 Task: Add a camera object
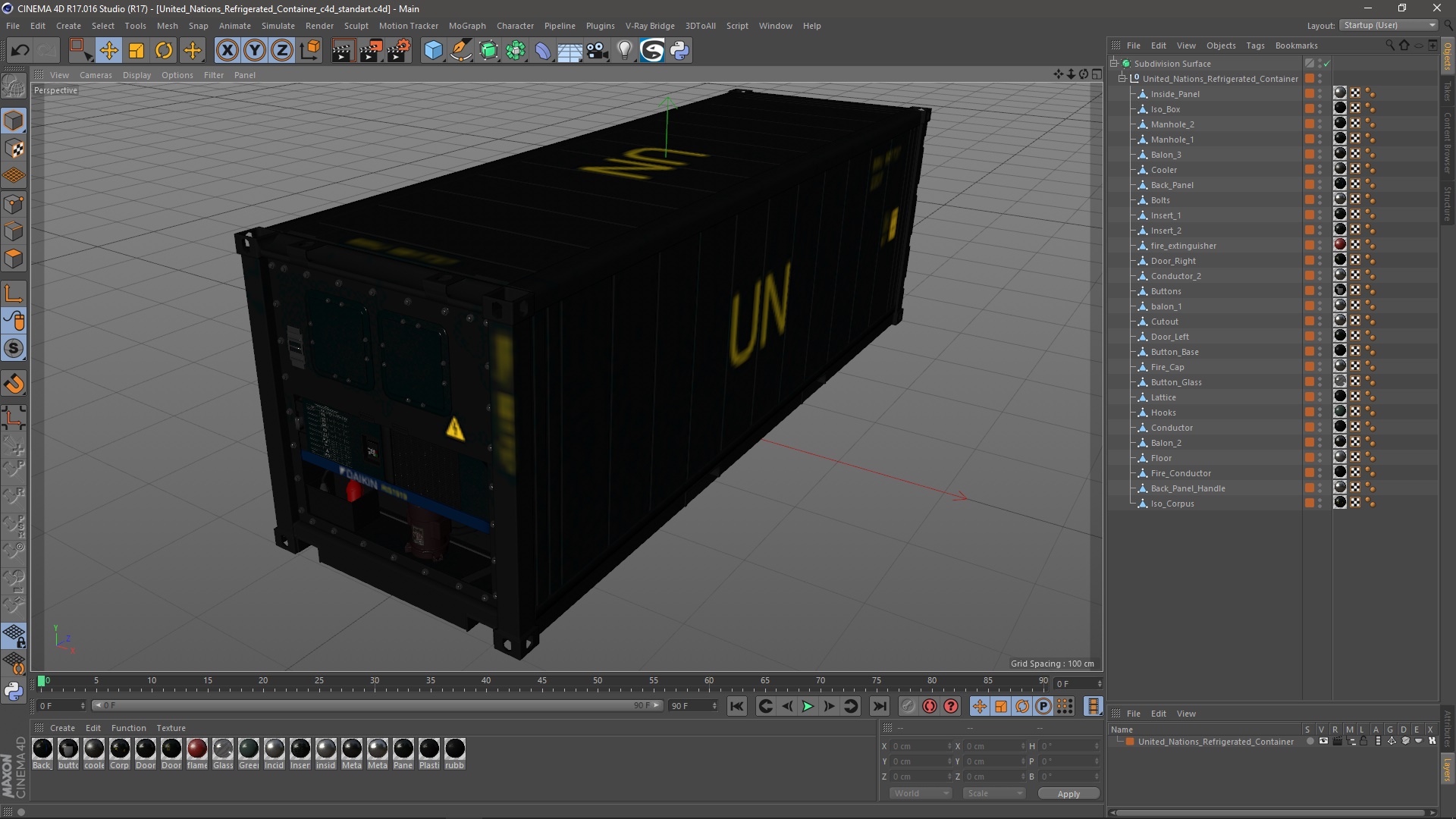click(x=598, y=51)
